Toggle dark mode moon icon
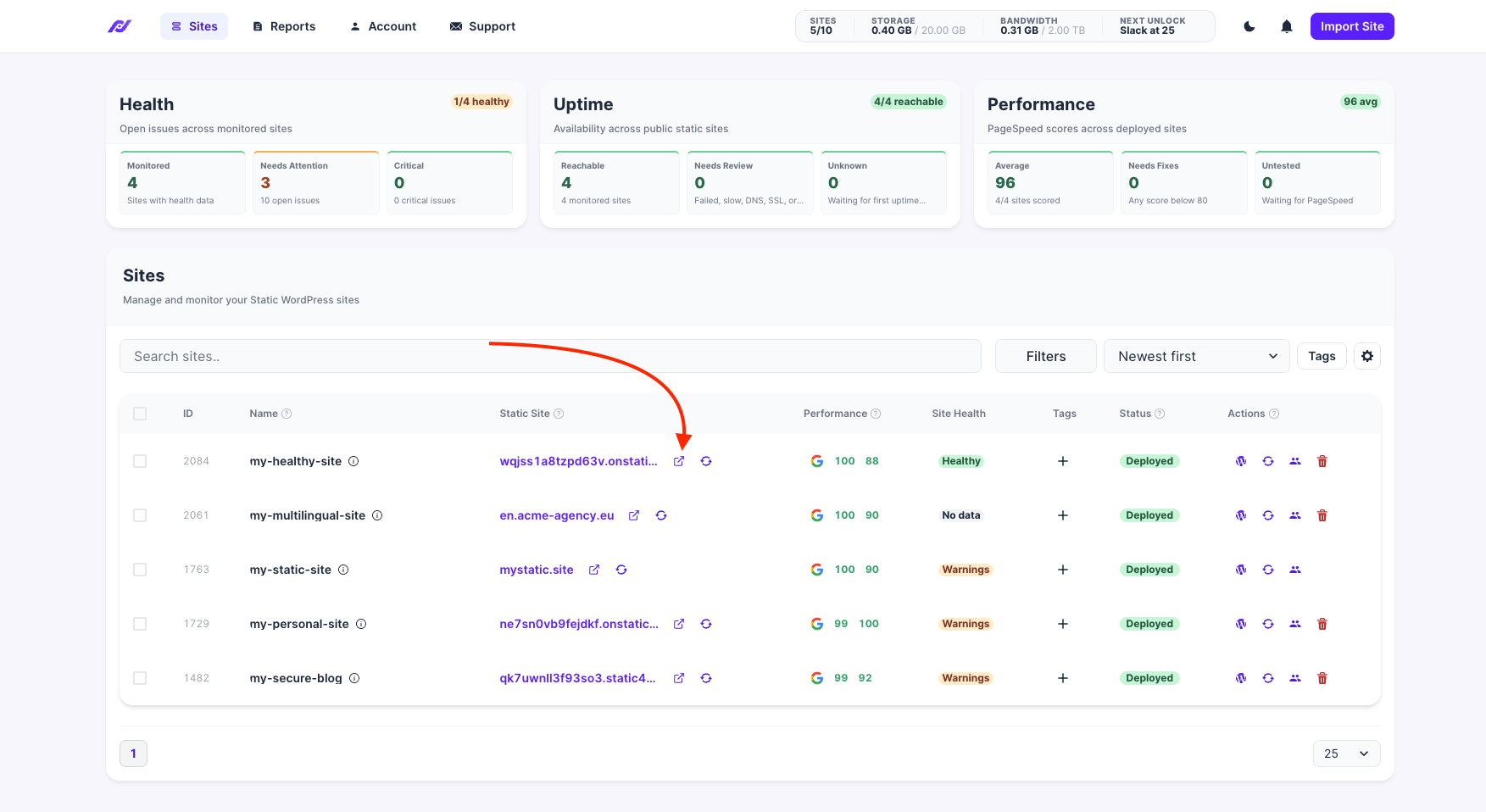1486x812 pixels. point(1249,26)
